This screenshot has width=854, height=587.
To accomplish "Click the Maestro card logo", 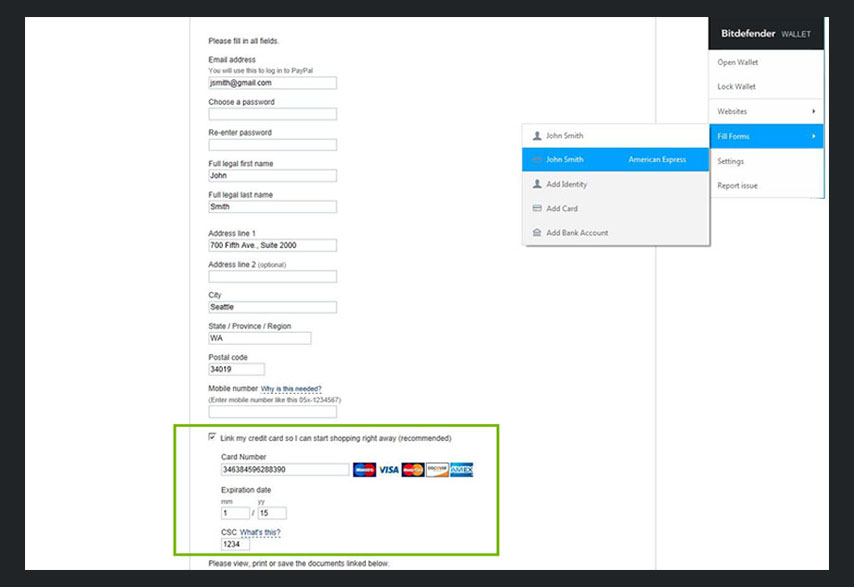I will tap(364, 469).
